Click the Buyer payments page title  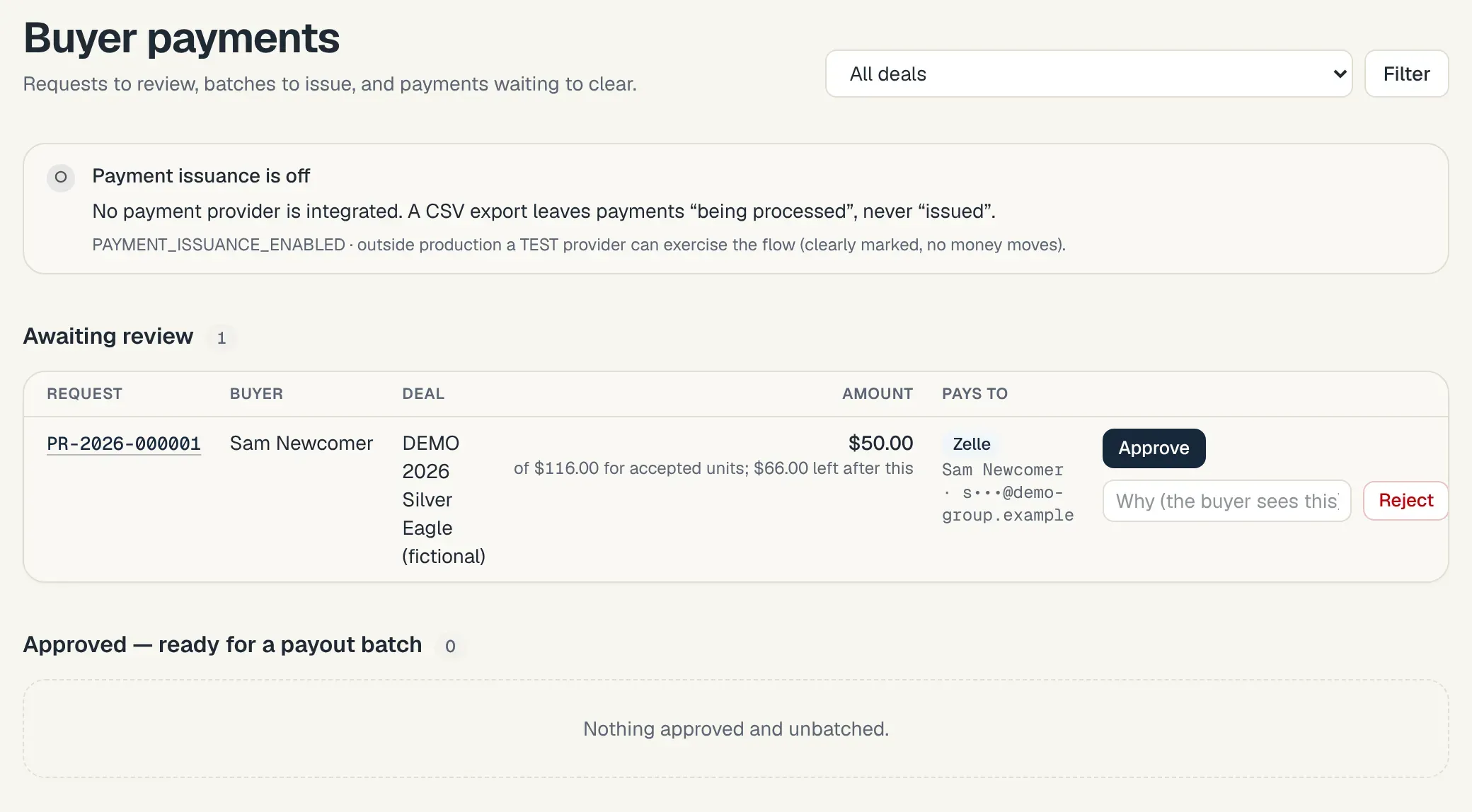[181, 38]
